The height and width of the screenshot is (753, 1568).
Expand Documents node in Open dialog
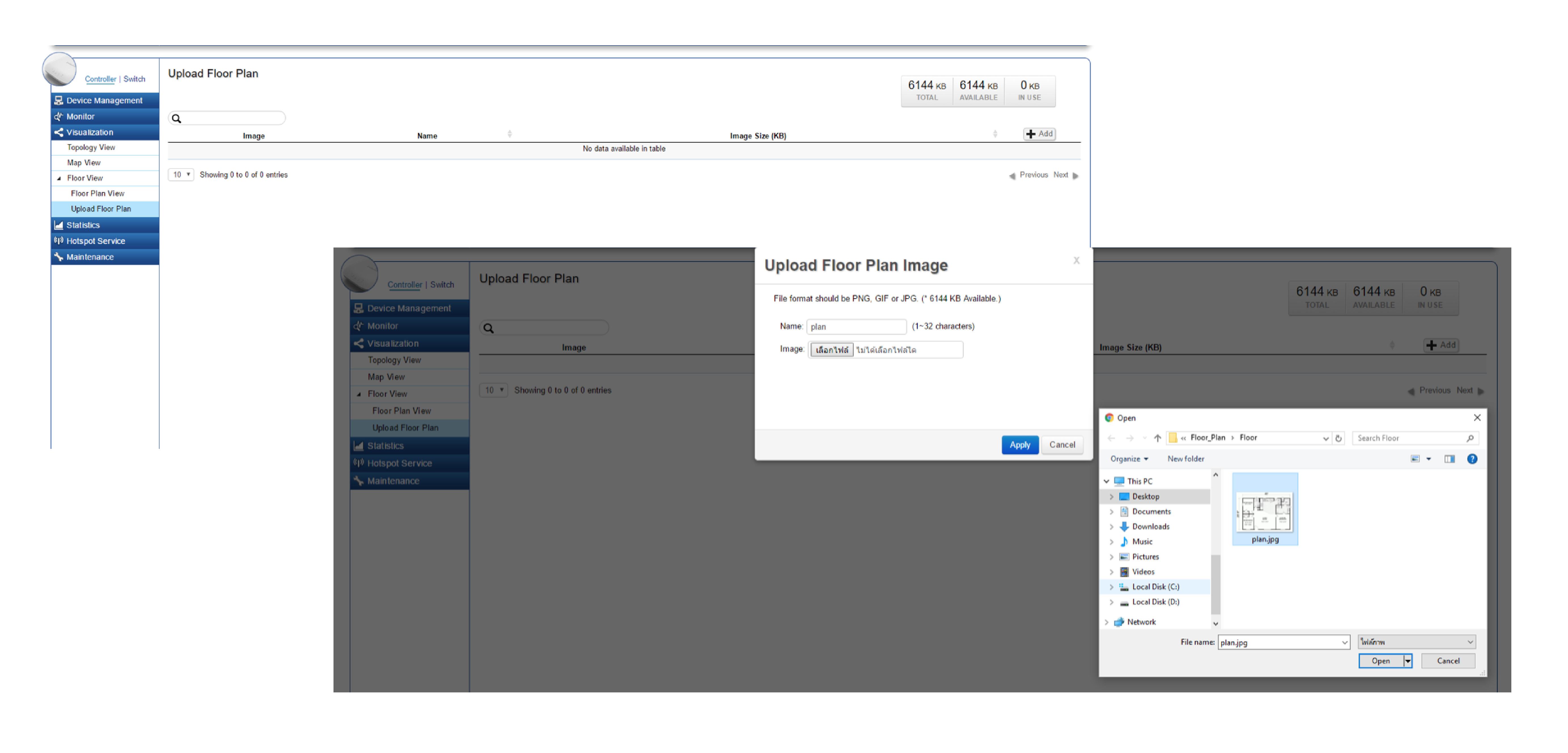[x=1111, y=511]
